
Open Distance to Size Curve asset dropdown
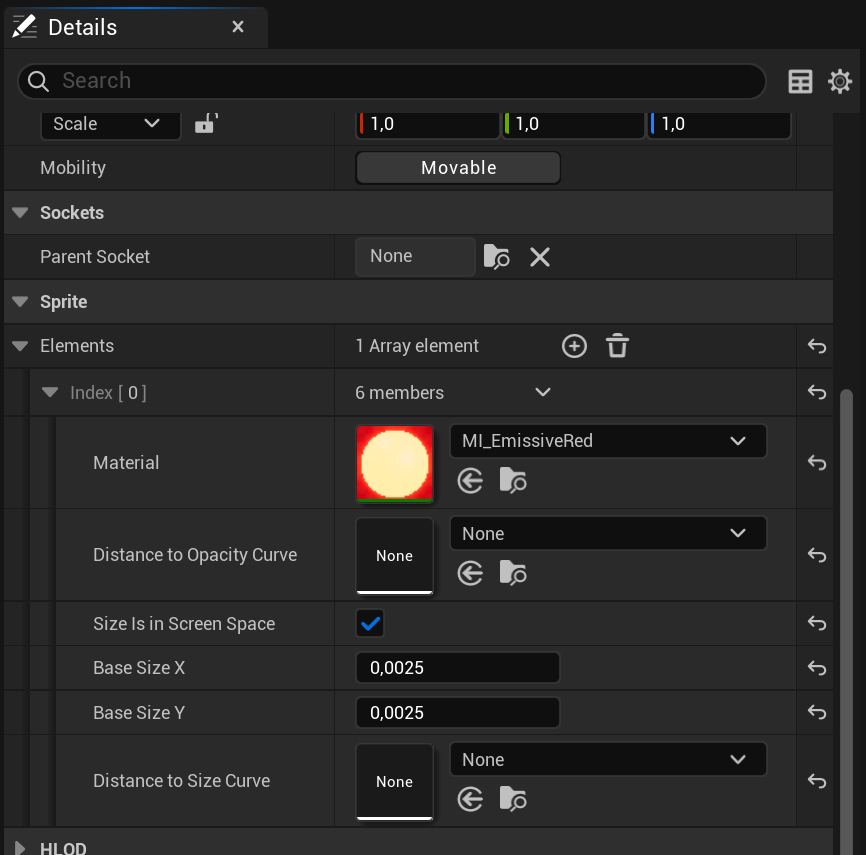[608, 759]
